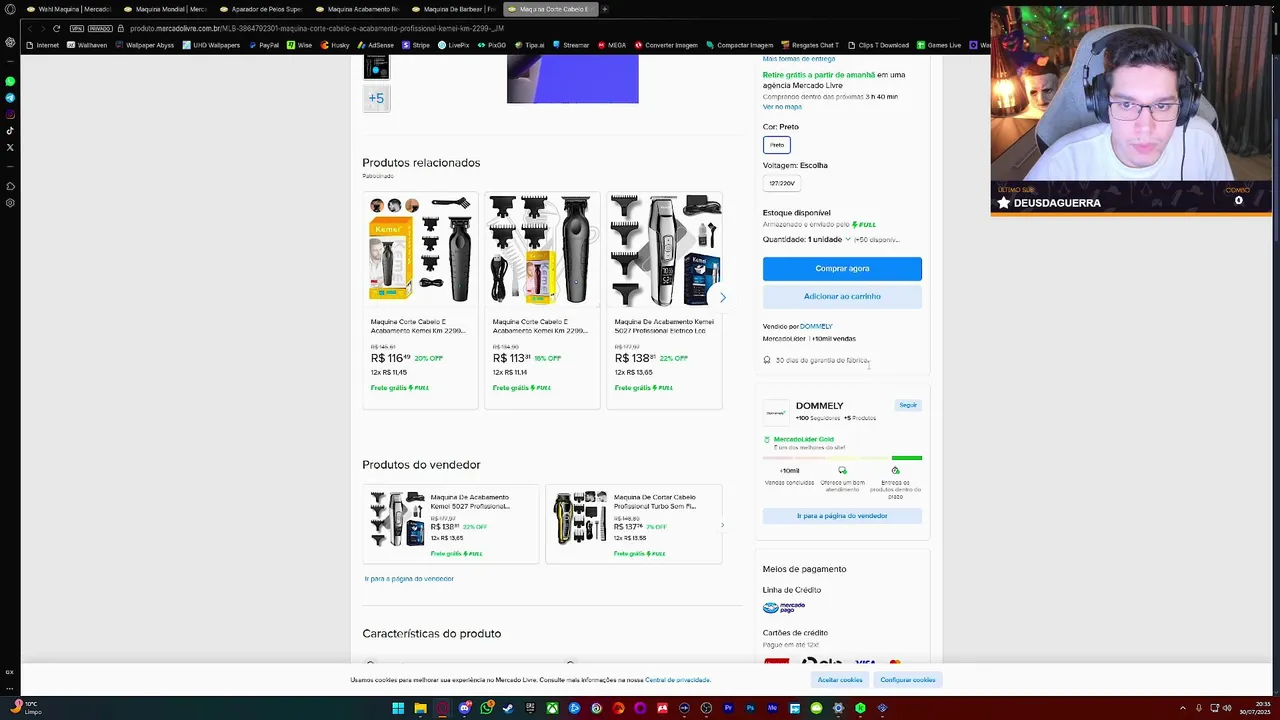1280x720 pixels.
Task: Open the MEGA bookmark
Action: pyautogui.click(x=612, y=45)
